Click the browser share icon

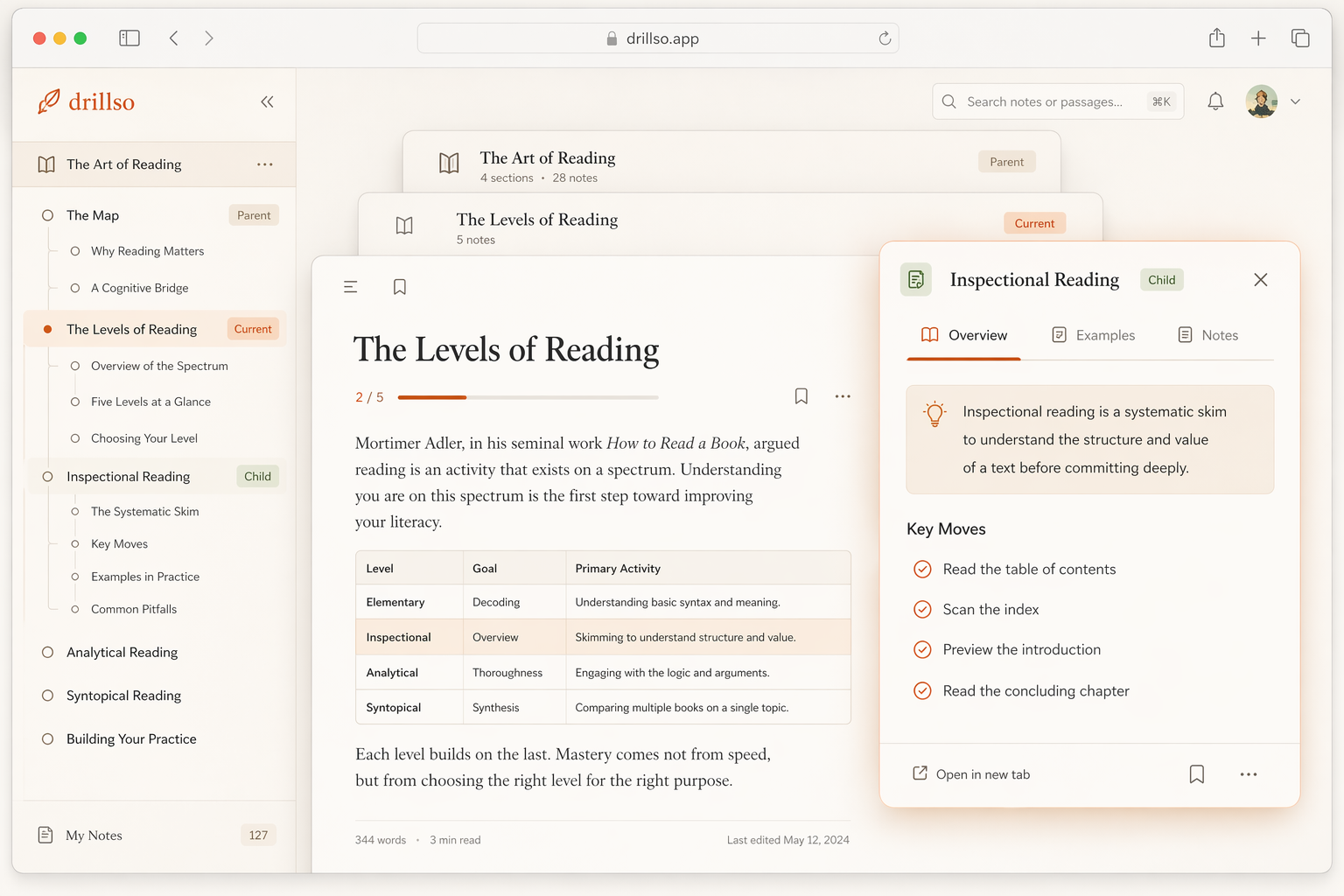tap(1216, 38)
